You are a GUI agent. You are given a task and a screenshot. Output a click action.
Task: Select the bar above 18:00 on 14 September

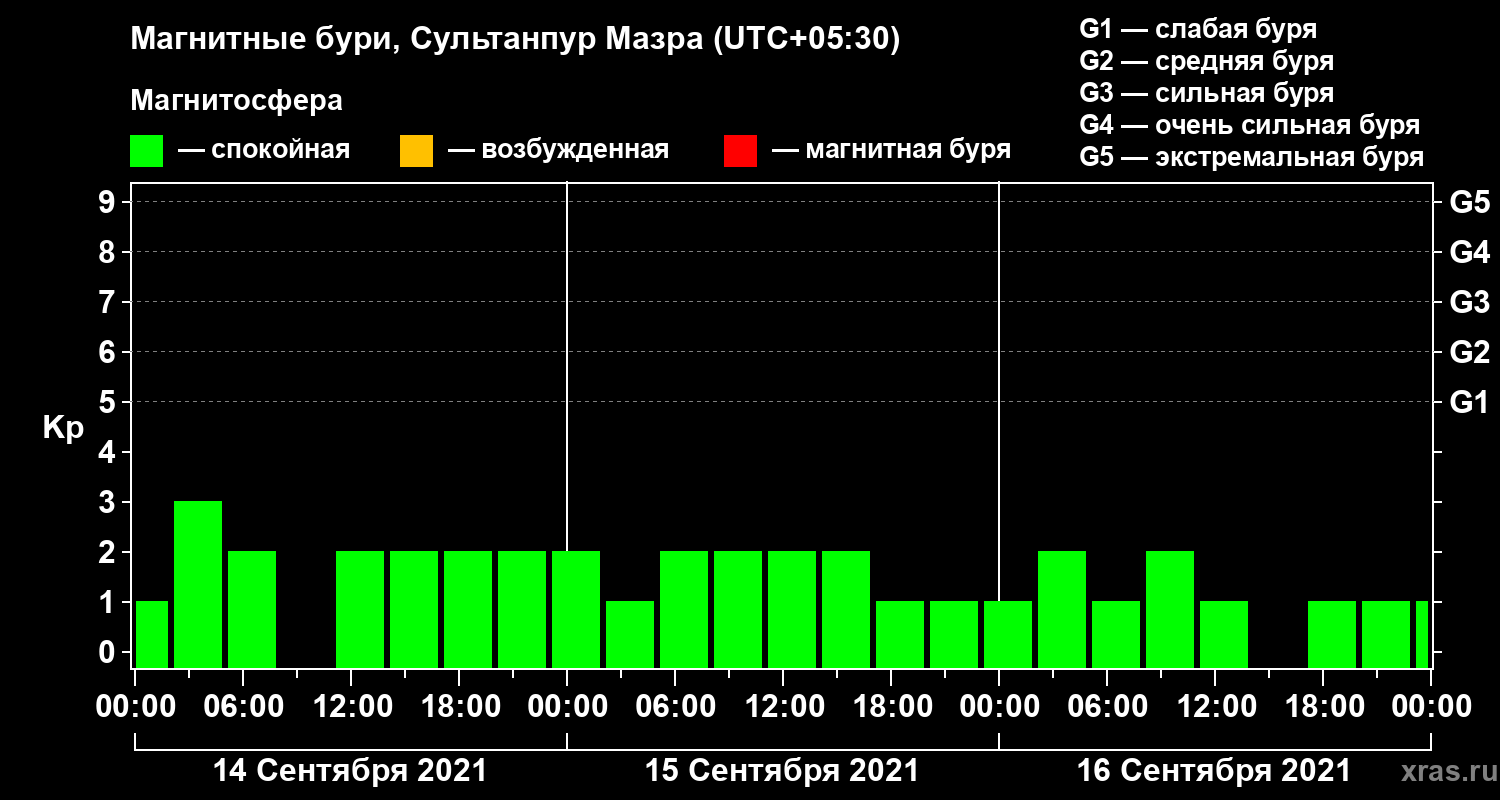point(468,609)
